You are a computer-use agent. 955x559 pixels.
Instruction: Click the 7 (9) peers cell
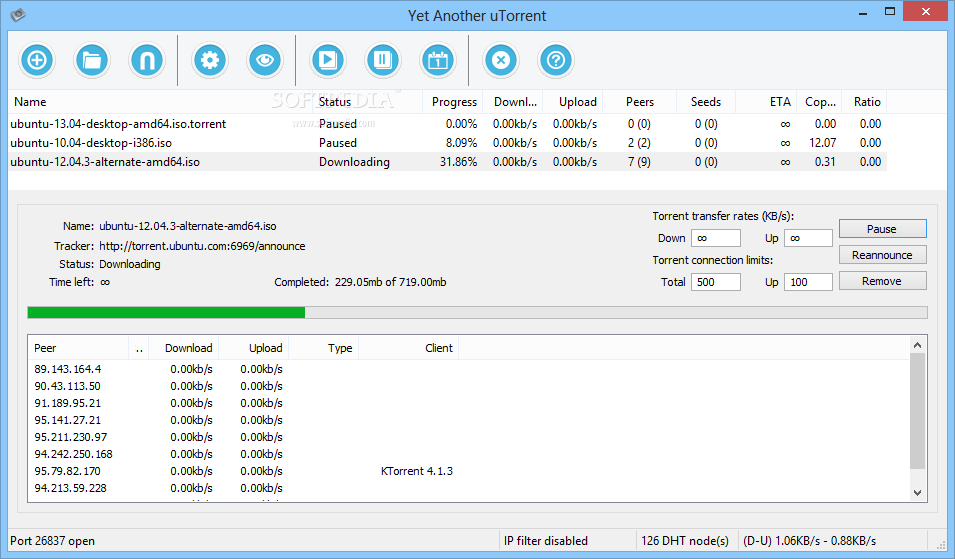(639, 162)
